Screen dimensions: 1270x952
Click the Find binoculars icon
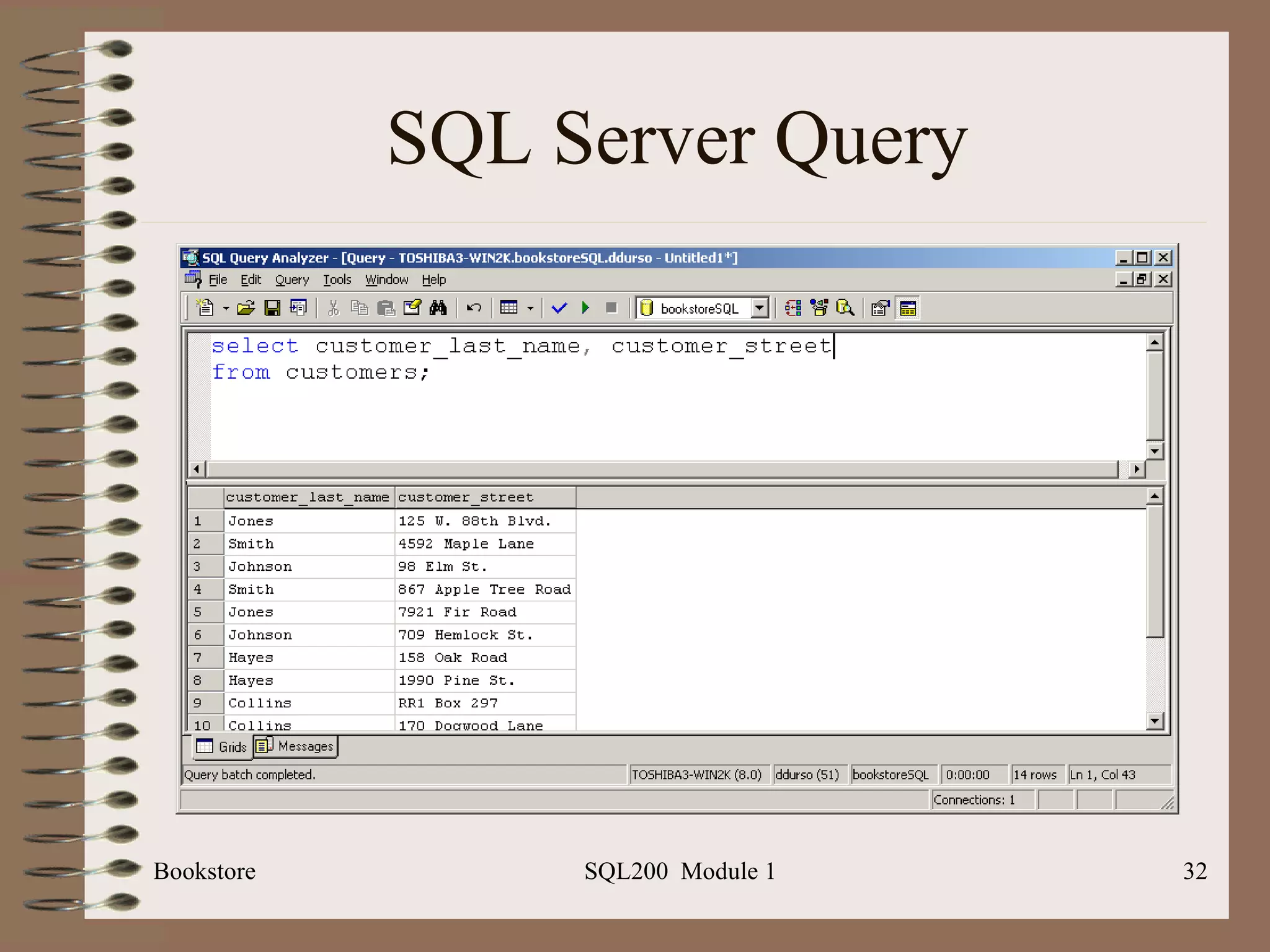438,308
